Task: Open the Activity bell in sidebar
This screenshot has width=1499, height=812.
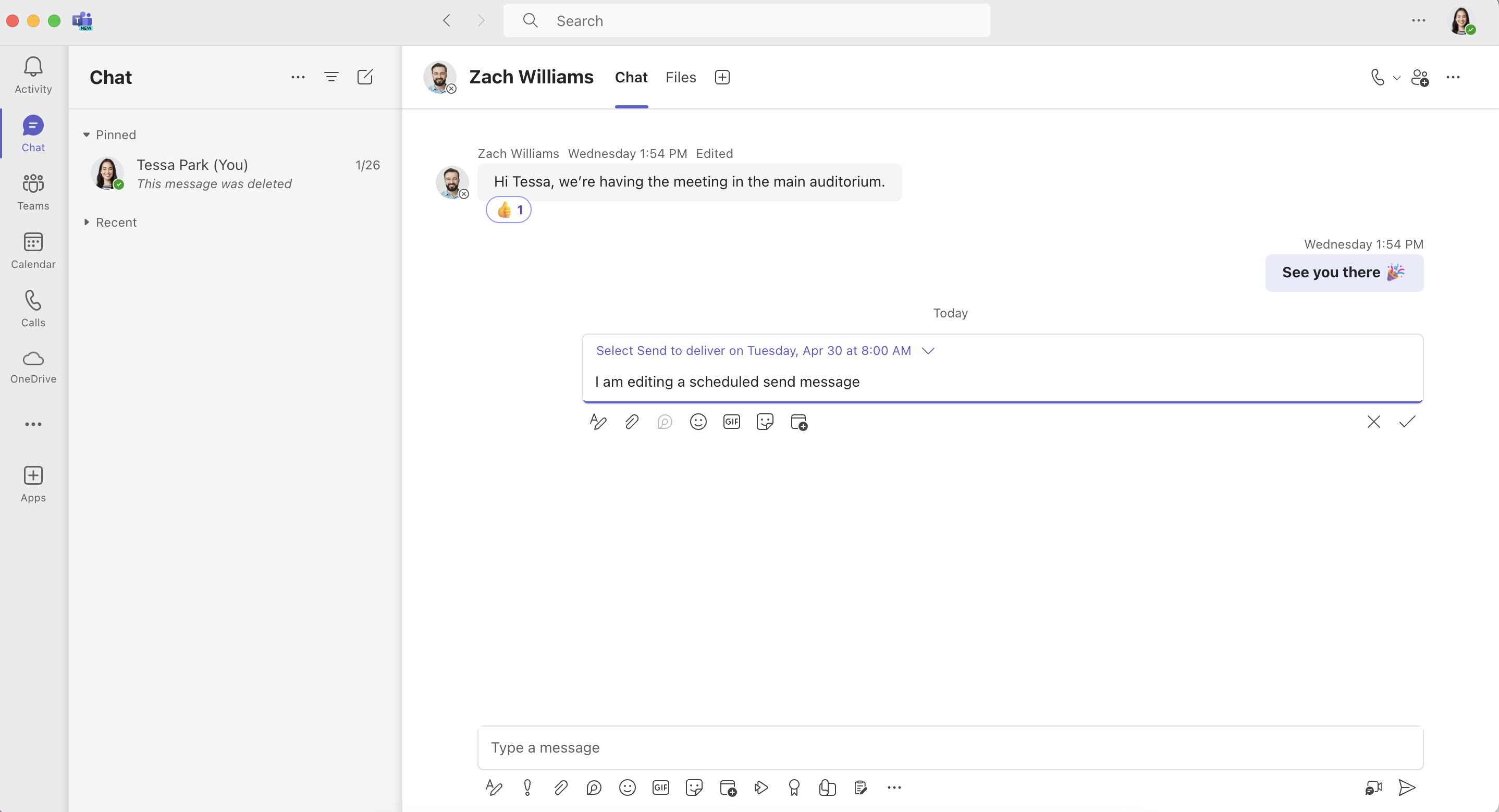Action: point(33,75)
